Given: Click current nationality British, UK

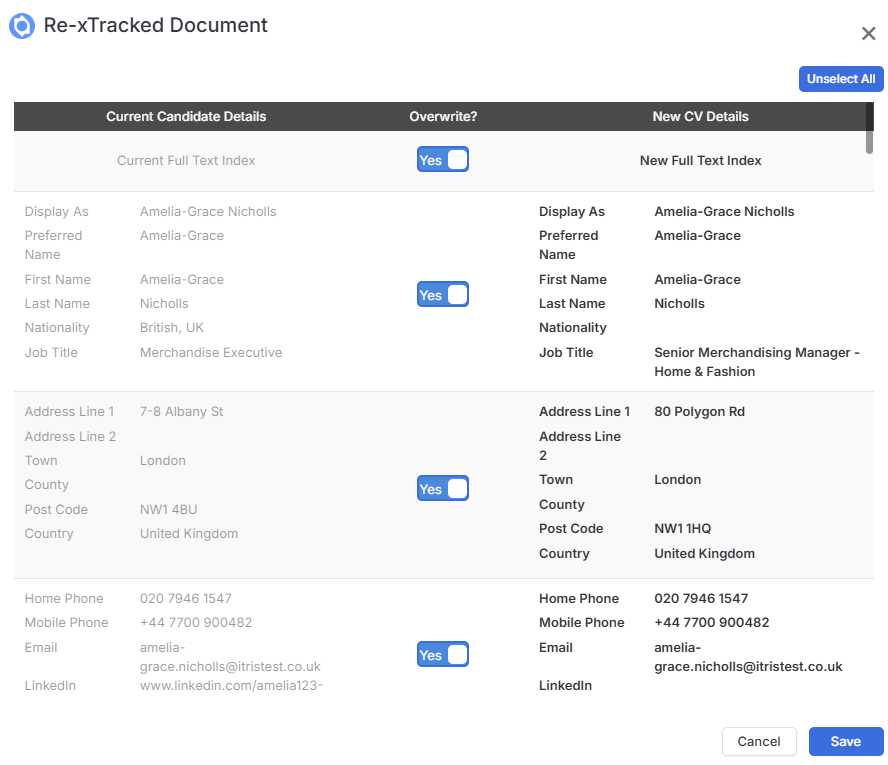Looking at the screenshot, I should (x=172, y=328).
